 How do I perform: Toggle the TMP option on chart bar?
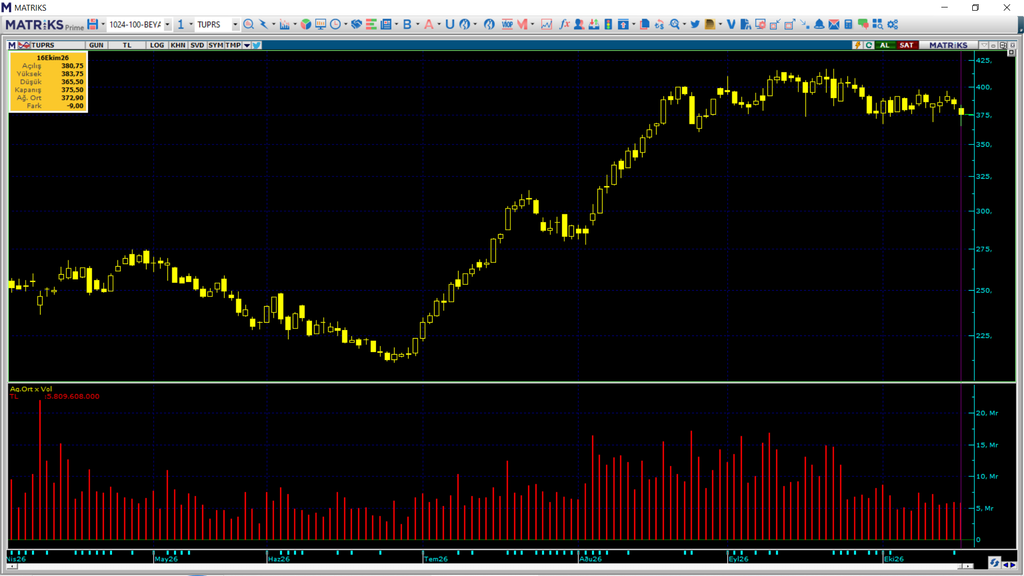[x=233, y=45]
